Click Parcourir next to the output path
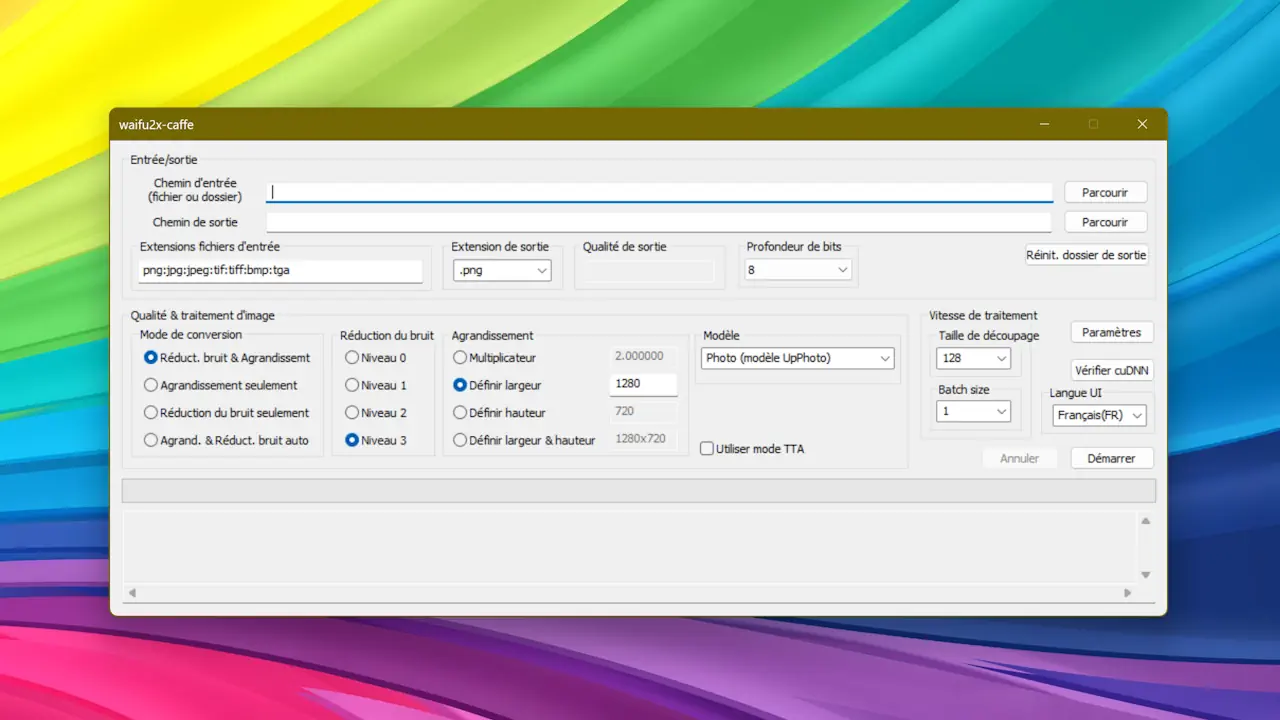This screenshot has height=720, width=1280. pos(1105,222)
